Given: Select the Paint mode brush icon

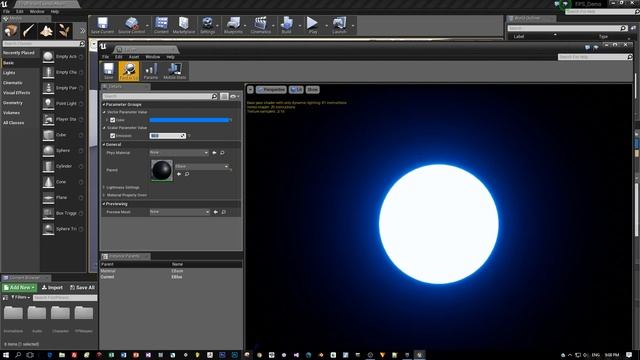Looking at the screenshot, I should click(29, 31).
